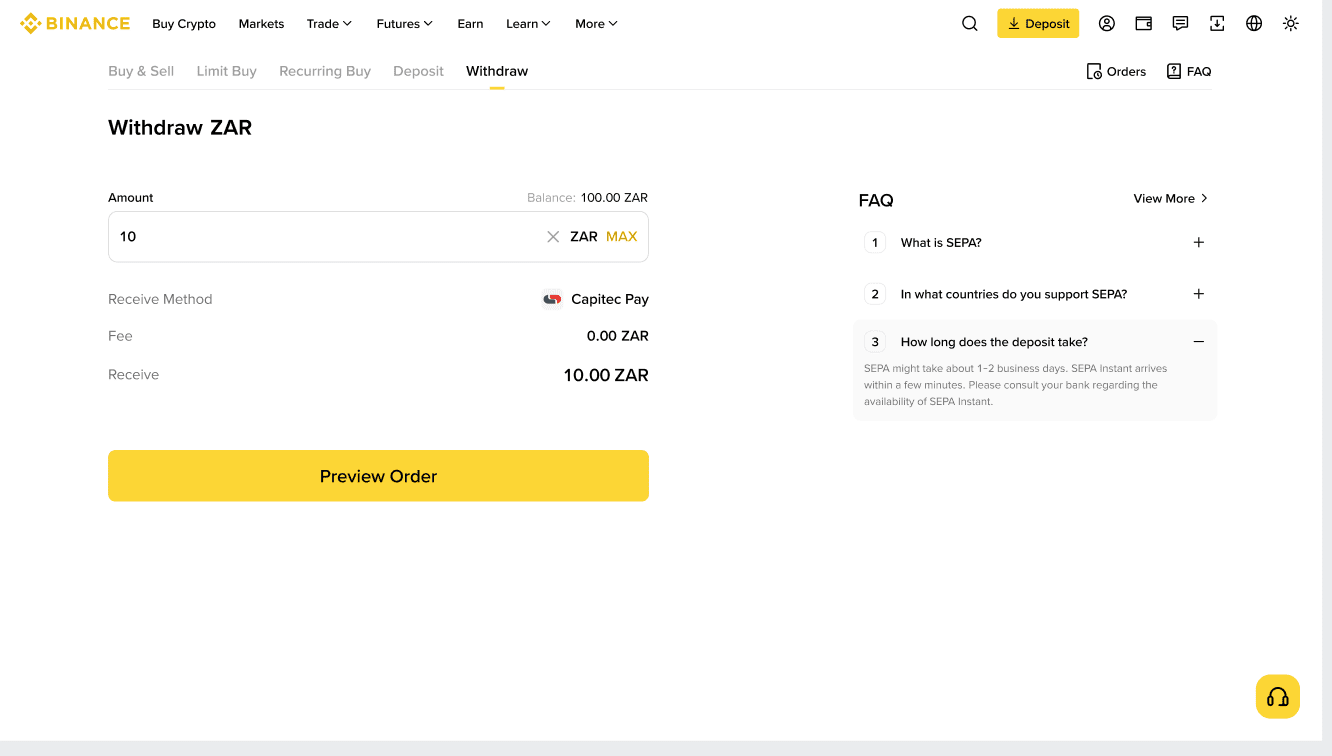This screenshot has height=756, width=1332.
Task: Click the Binance logo
Action: (x=75, y=23)
